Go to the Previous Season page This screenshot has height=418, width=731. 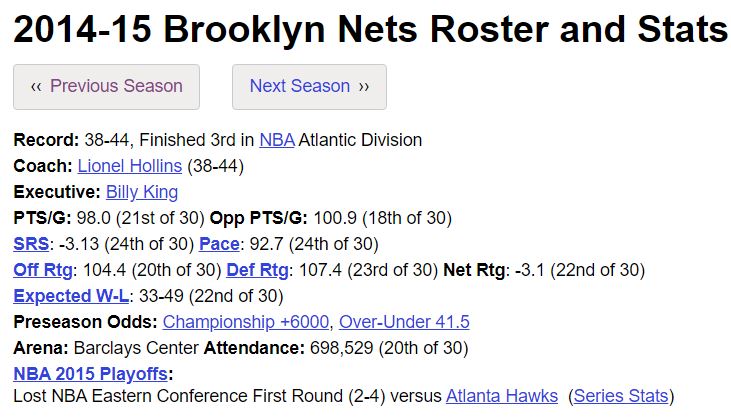(106, 87)
